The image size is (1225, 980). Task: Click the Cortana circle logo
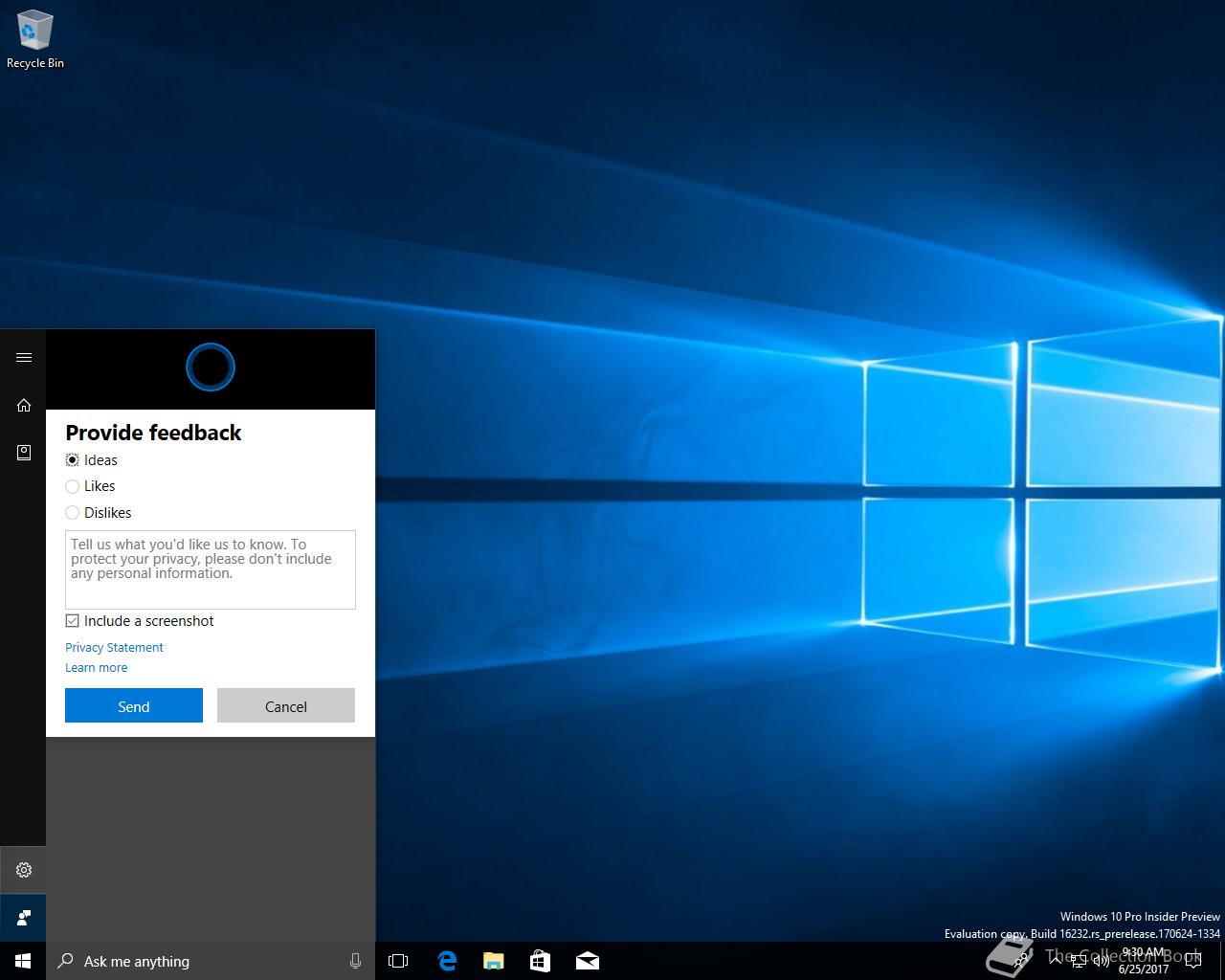pos(210,367)
